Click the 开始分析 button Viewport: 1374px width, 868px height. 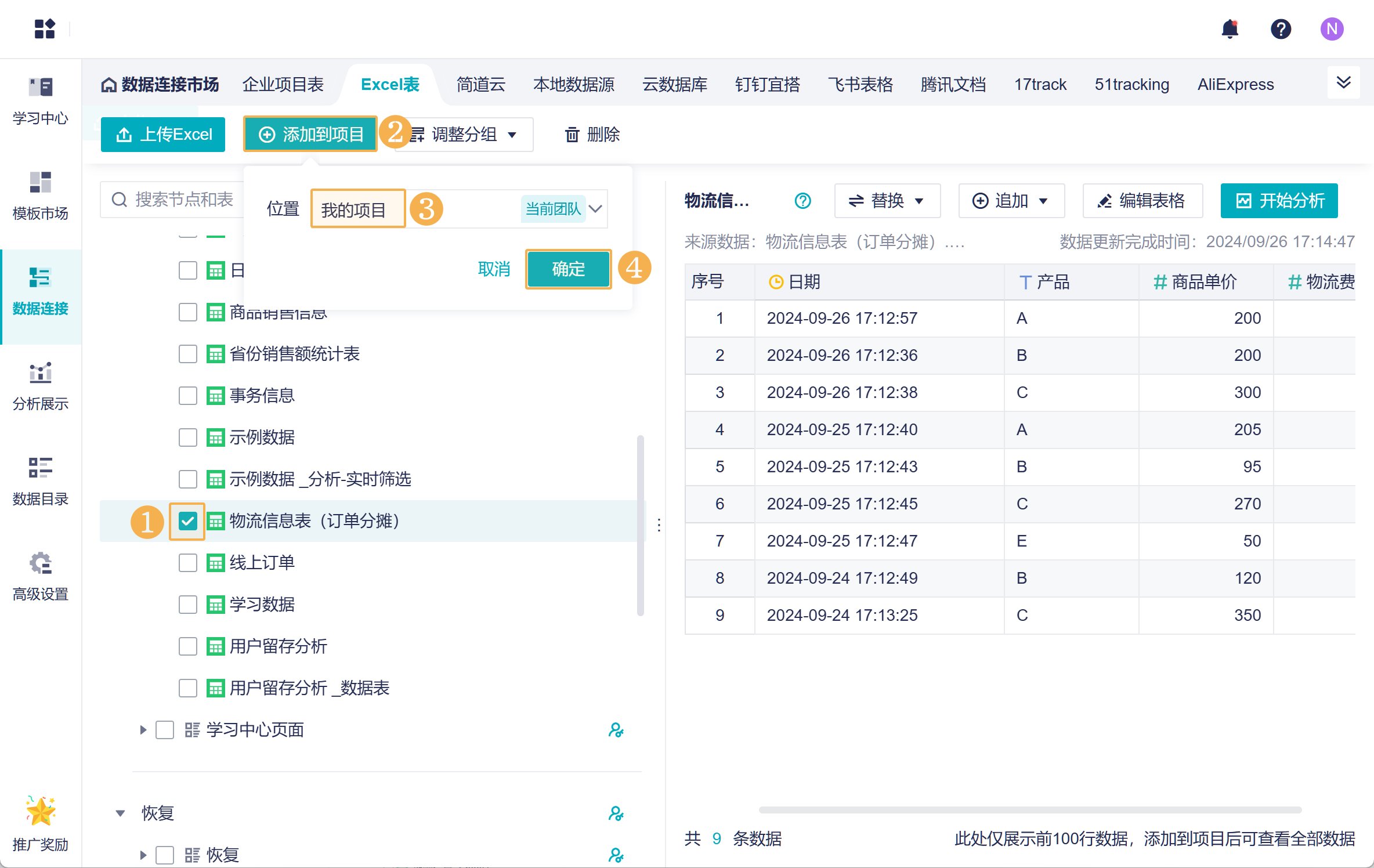[x=1279, y=201]
